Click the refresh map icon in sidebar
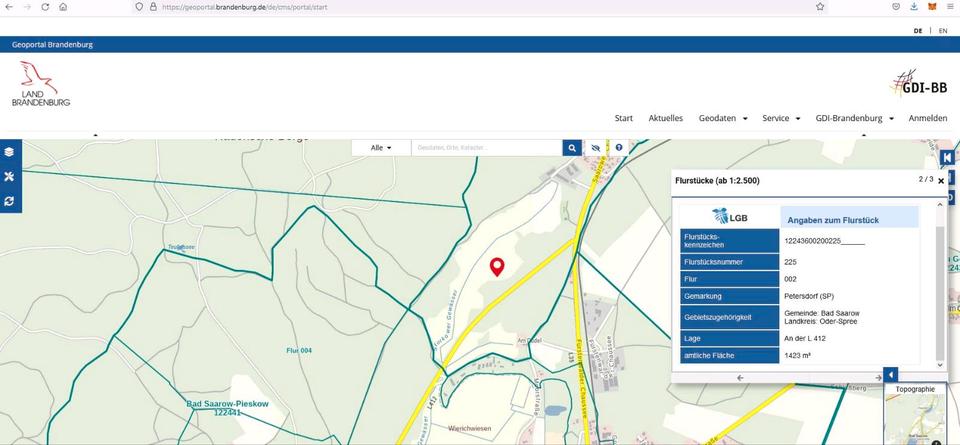Viewport: 960px width, 445px height. point(9,201)
